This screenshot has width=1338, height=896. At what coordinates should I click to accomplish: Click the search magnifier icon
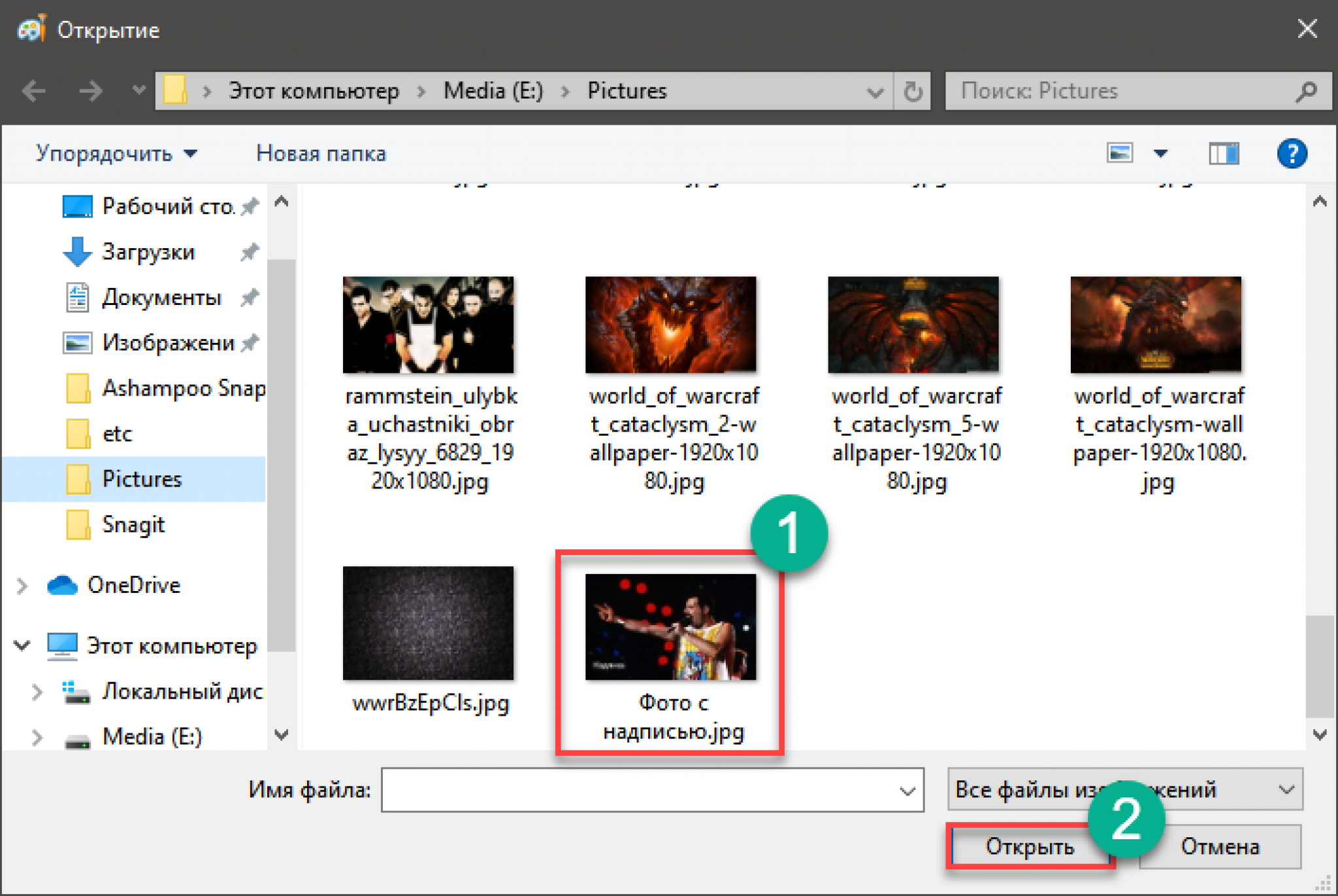pyautogui.click(x=1306, y=91)
